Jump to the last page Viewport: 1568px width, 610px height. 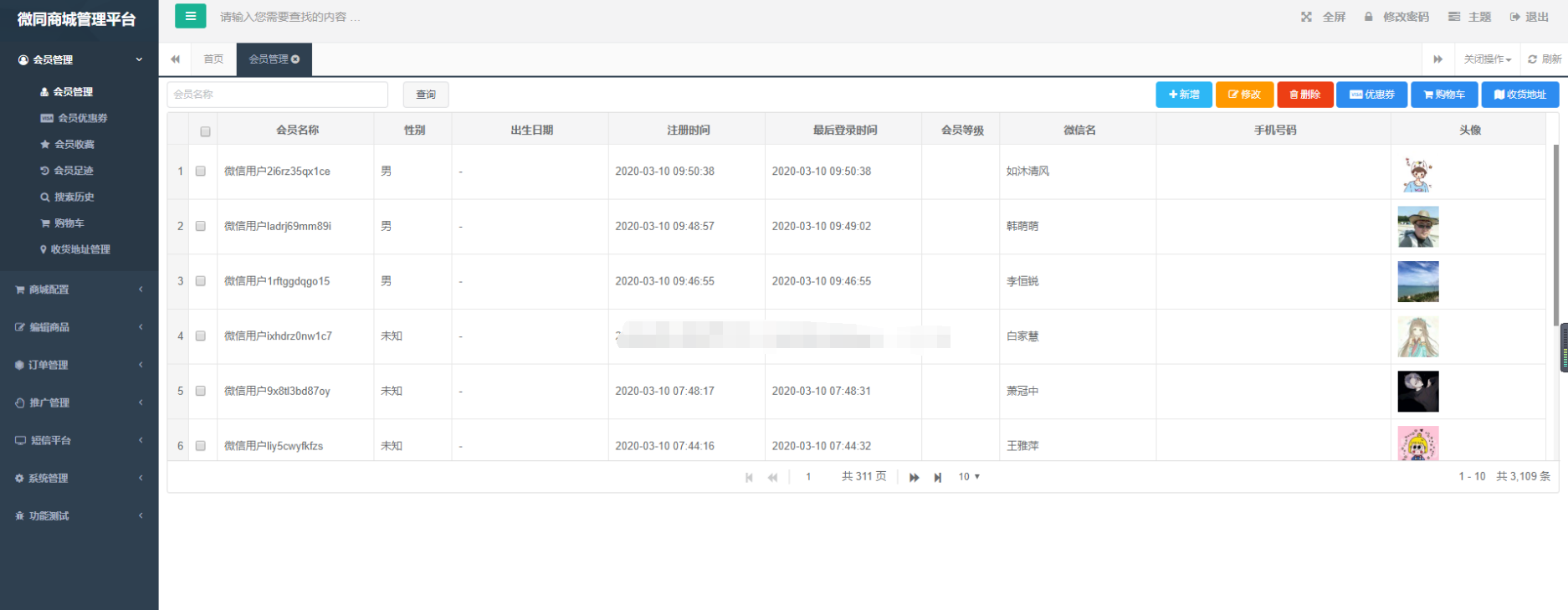(x=938, y=477)
